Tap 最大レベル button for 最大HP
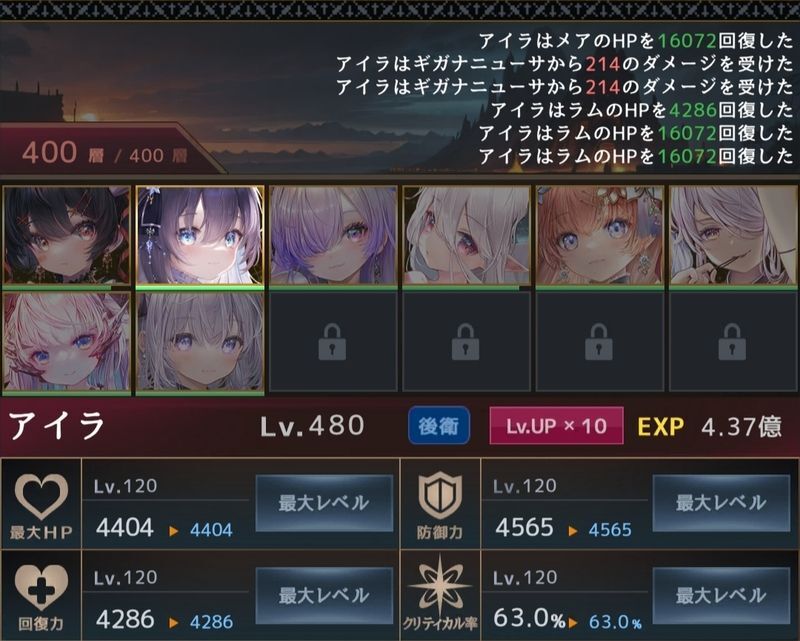Image resolution: width=800 pixels, height=641 pixels. 324,503
